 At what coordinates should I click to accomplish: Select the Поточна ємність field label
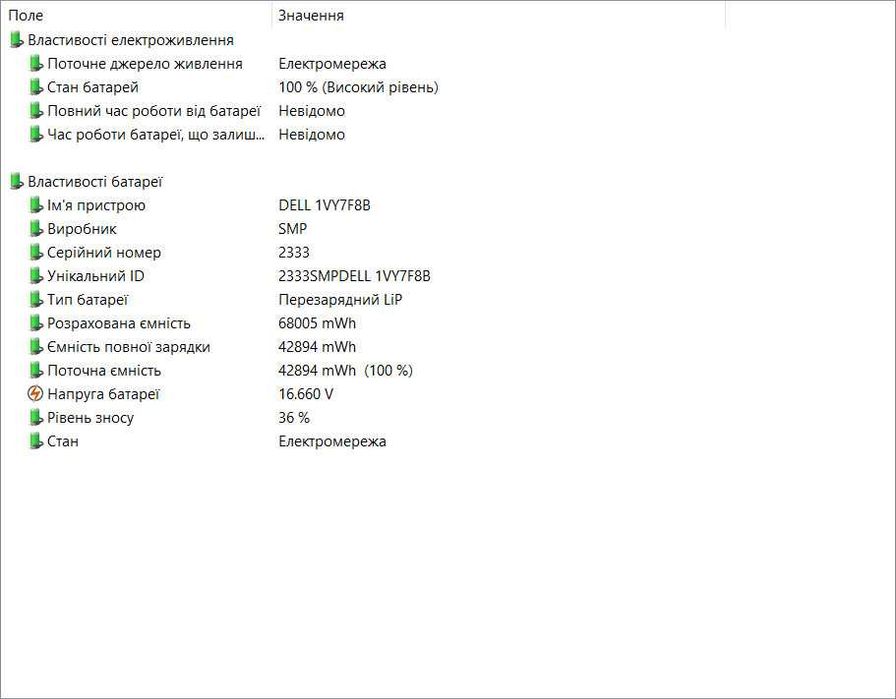click(x=104, y=370)
